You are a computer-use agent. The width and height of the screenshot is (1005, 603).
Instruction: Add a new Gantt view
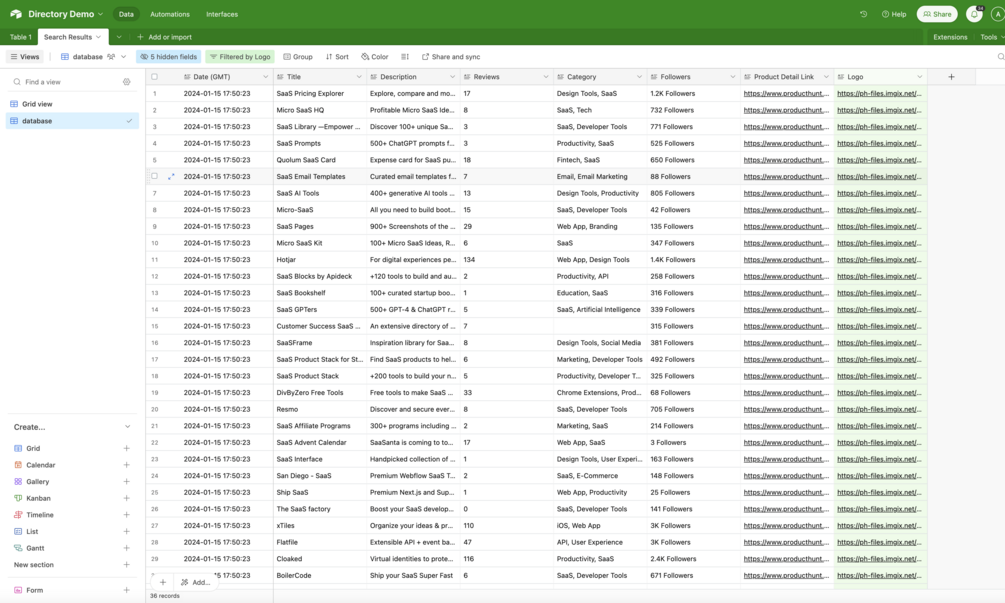tap(126, 549)
